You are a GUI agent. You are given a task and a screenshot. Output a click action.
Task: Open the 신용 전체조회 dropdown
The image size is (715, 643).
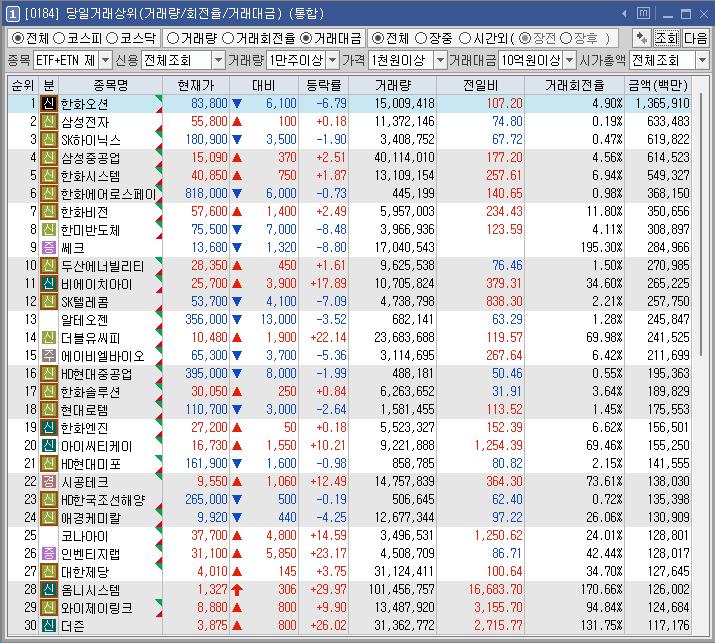point(218,60)
